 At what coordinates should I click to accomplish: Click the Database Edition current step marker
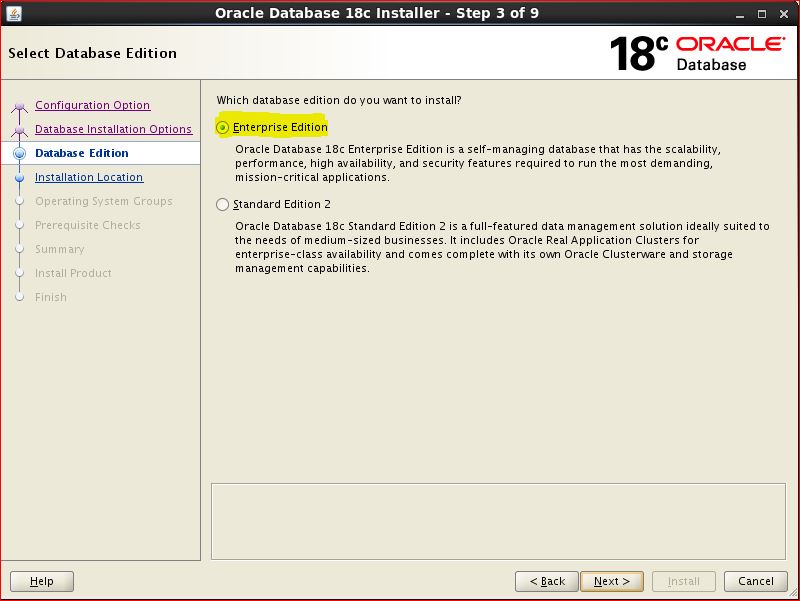(18, 153)
